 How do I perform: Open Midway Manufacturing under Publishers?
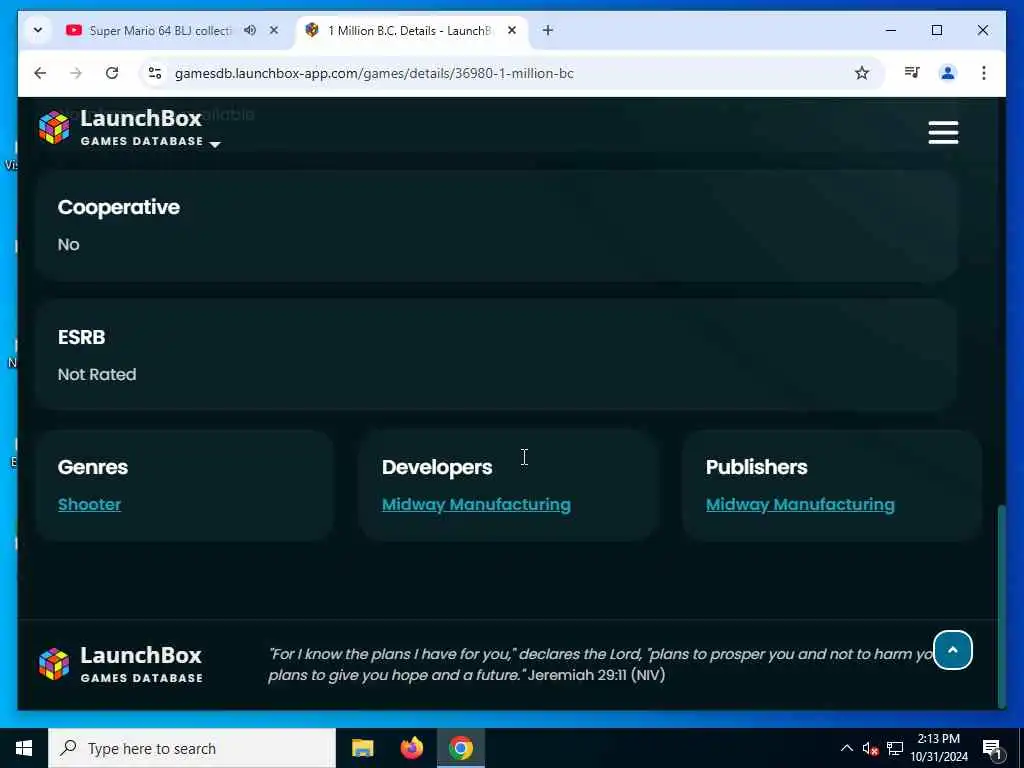coord(800,504)
